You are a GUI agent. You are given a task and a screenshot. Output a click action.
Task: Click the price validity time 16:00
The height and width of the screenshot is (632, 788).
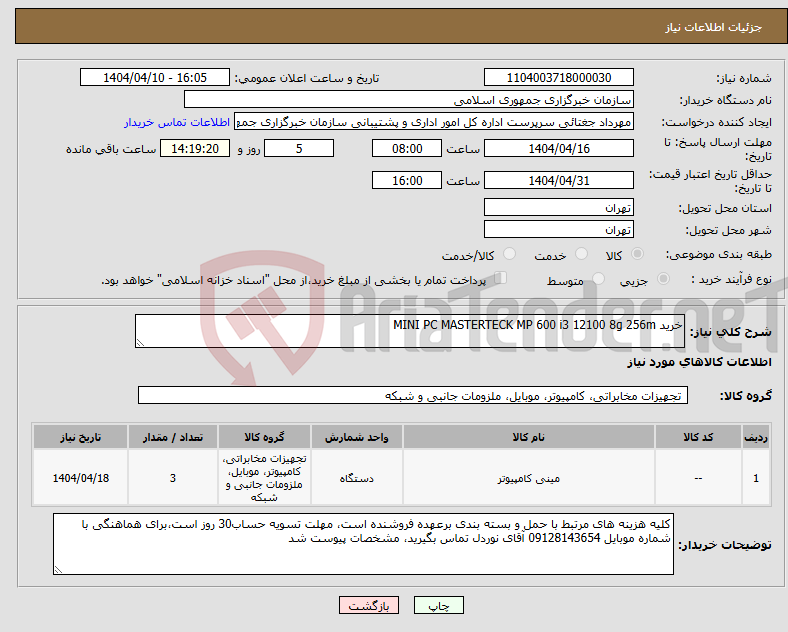tap(407, 180)
